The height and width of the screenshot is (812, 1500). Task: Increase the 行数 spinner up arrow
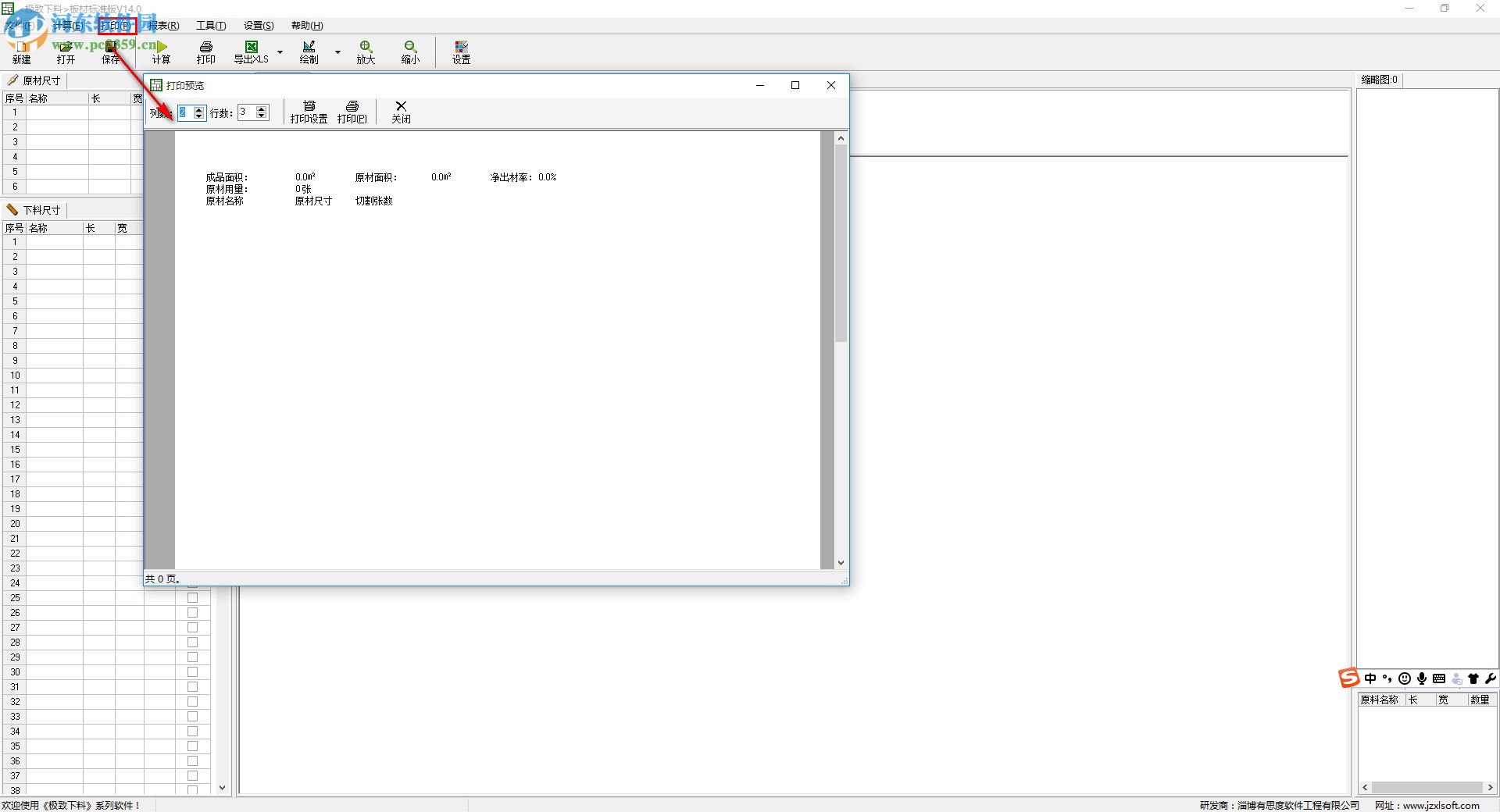[x=262, y=109]
